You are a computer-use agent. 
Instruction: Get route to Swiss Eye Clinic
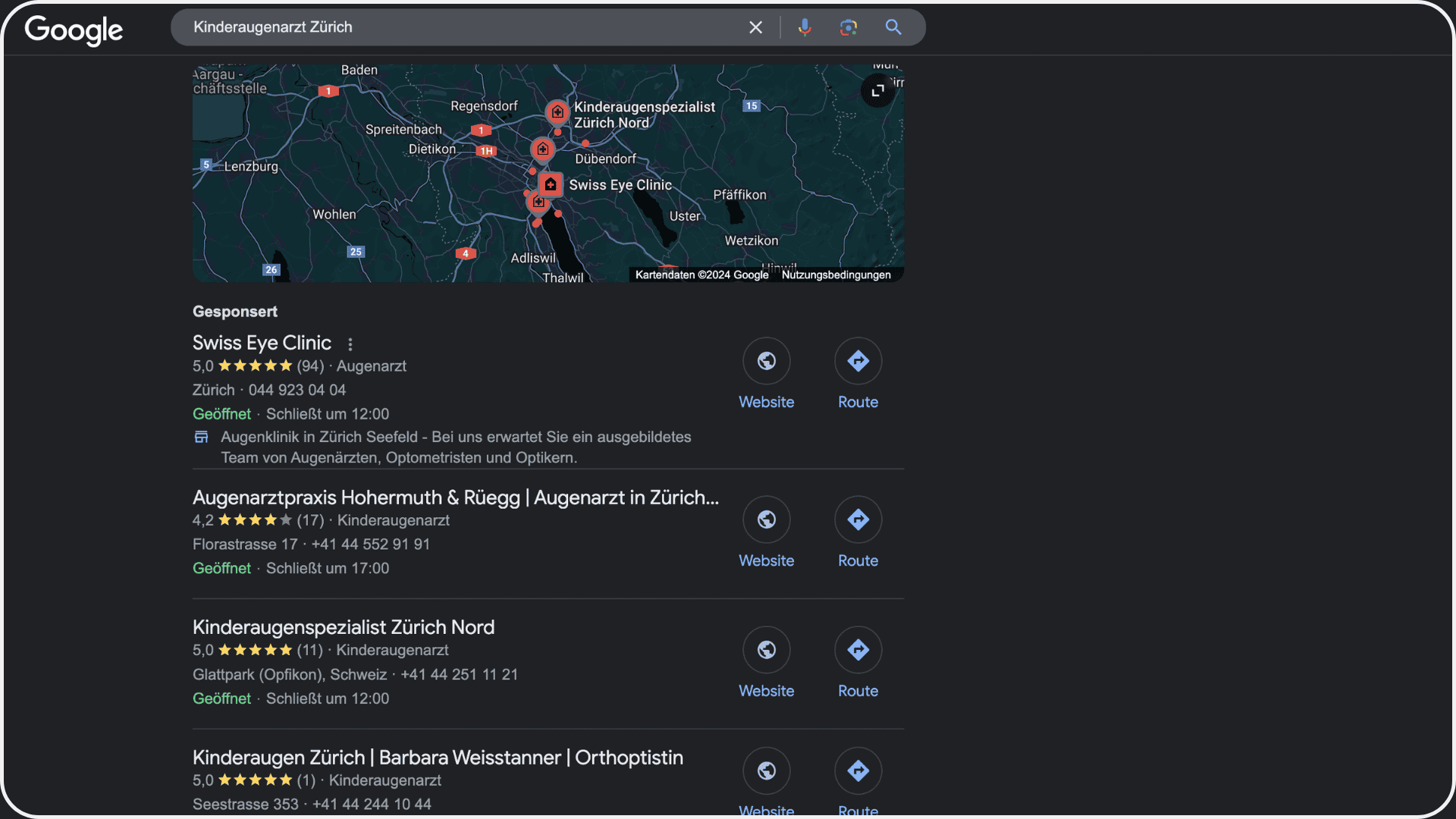(858, 361)
